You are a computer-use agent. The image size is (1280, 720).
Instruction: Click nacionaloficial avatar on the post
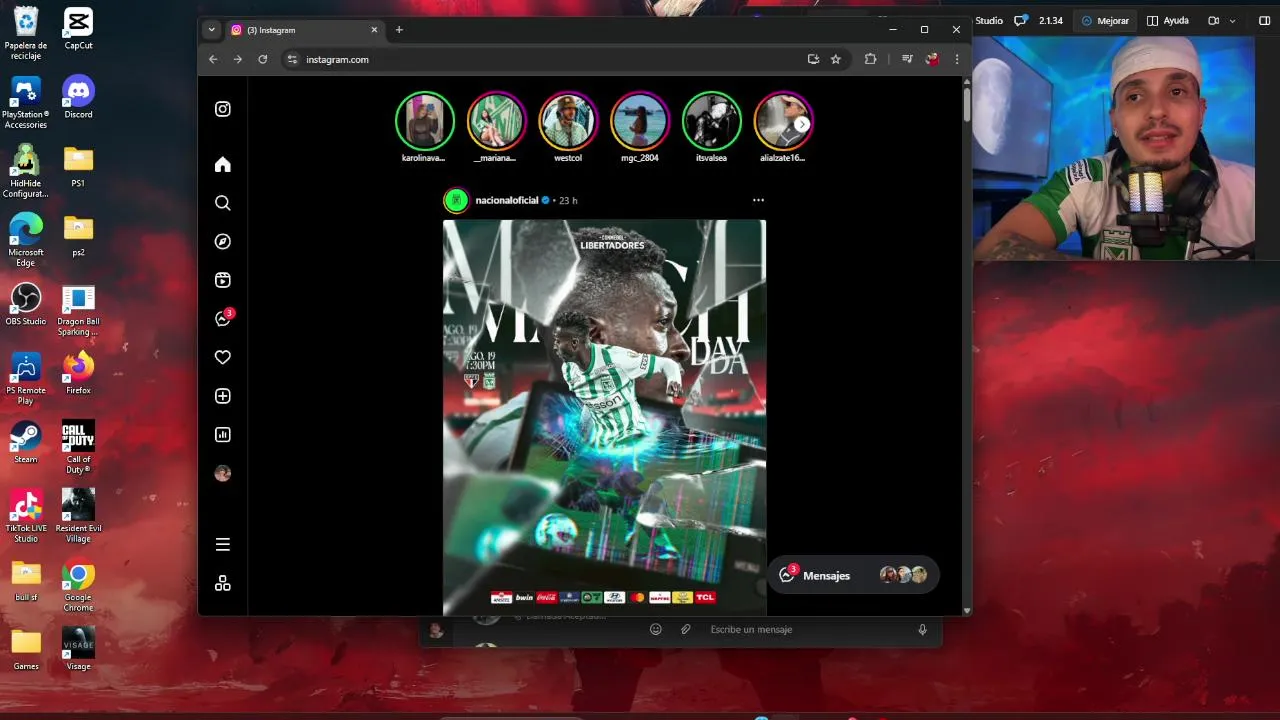point(456,200)
